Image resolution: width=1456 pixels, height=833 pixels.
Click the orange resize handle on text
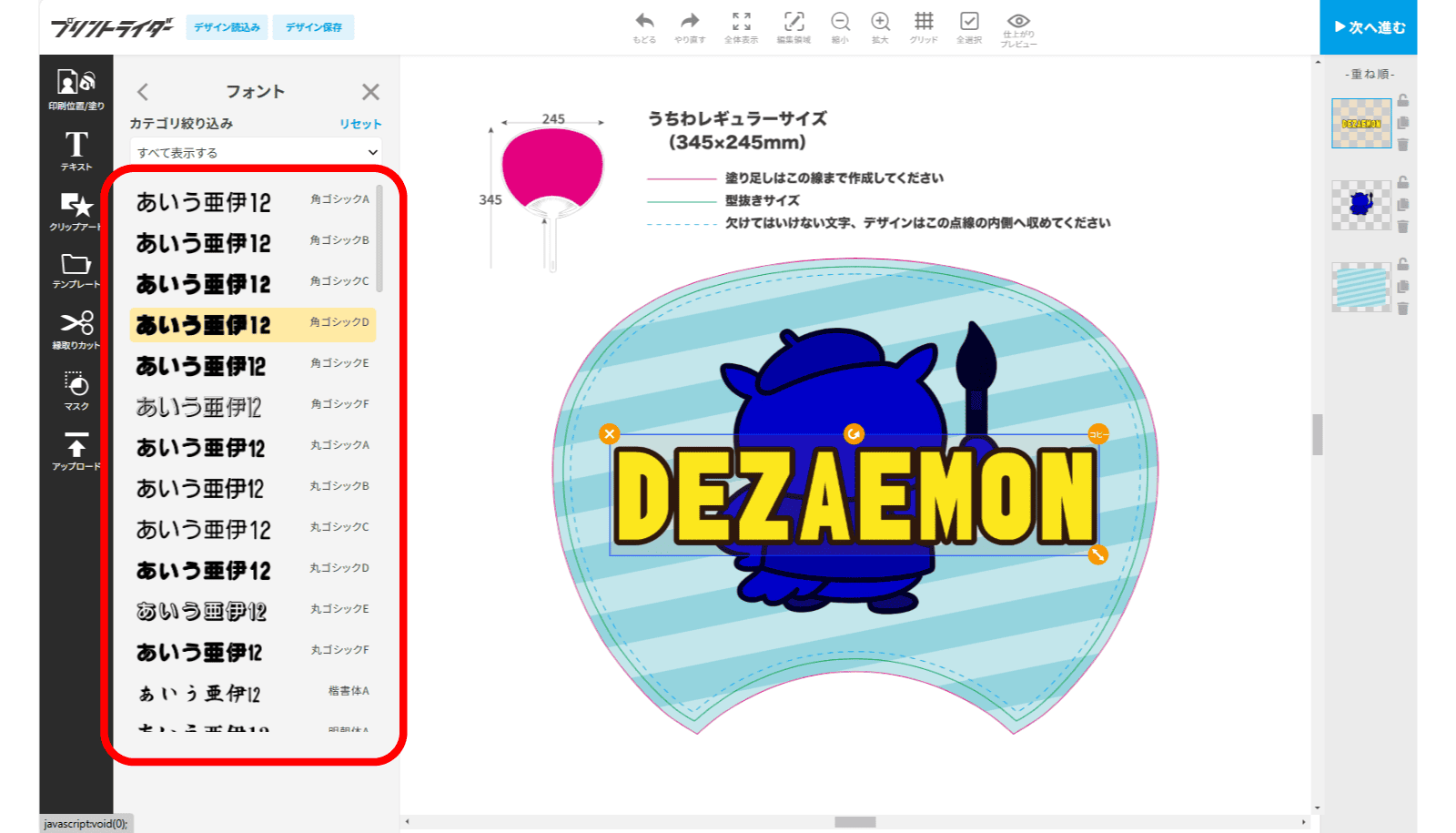(1097, 554)
